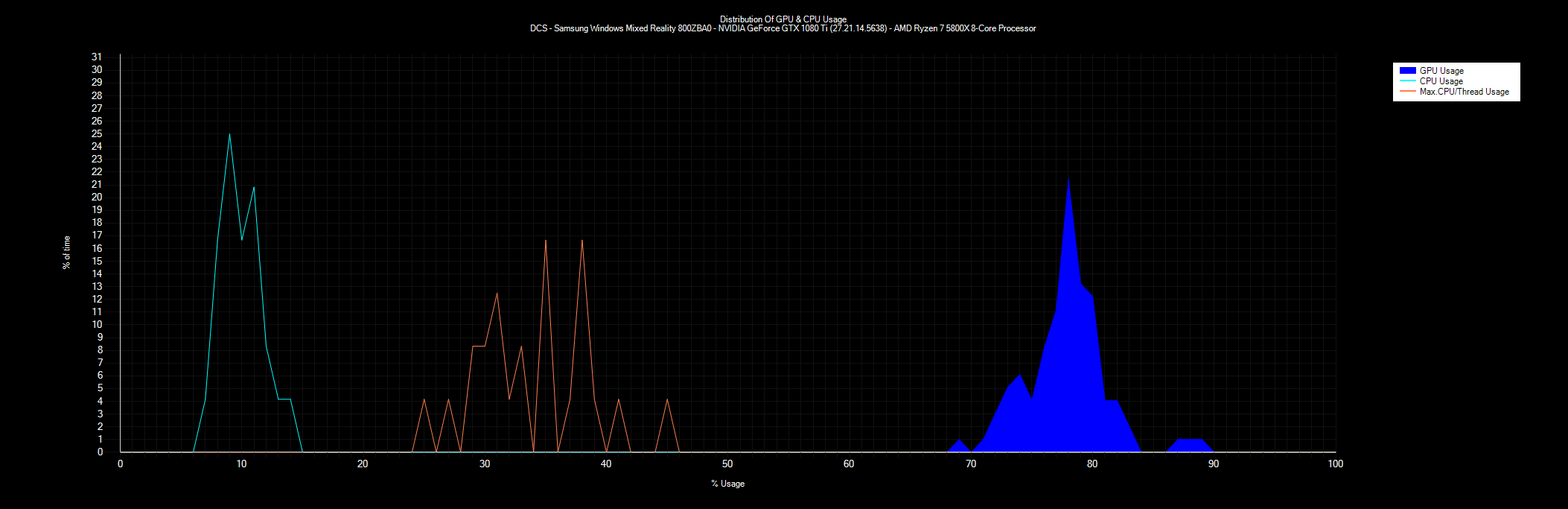
Task: Click the x-axis tick label 0
Action: pos(120,464)
